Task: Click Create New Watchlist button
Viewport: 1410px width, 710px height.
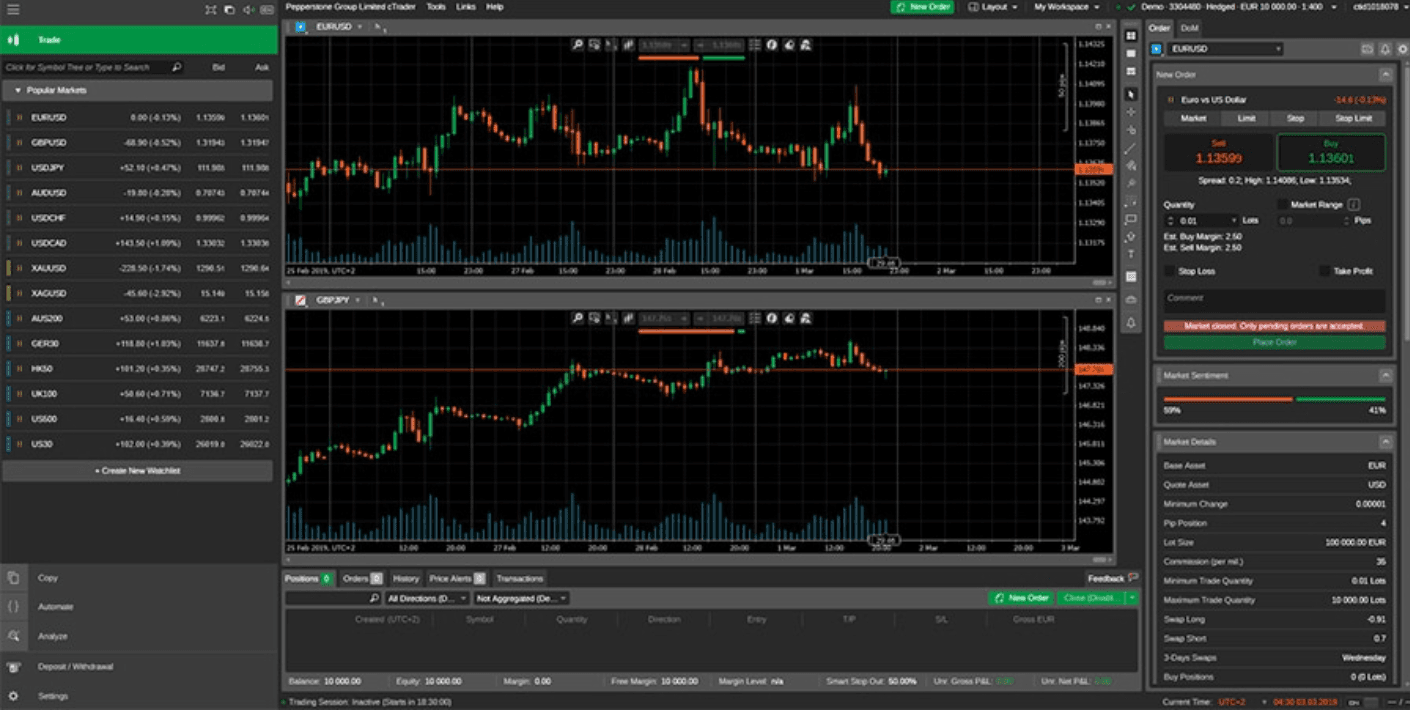Action: (137, 470)
